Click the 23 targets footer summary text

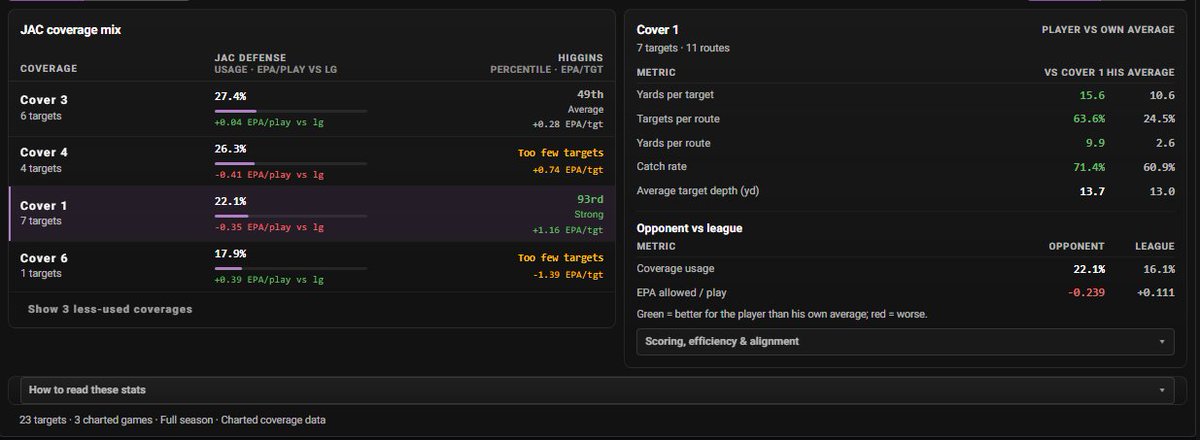point(172,420)
